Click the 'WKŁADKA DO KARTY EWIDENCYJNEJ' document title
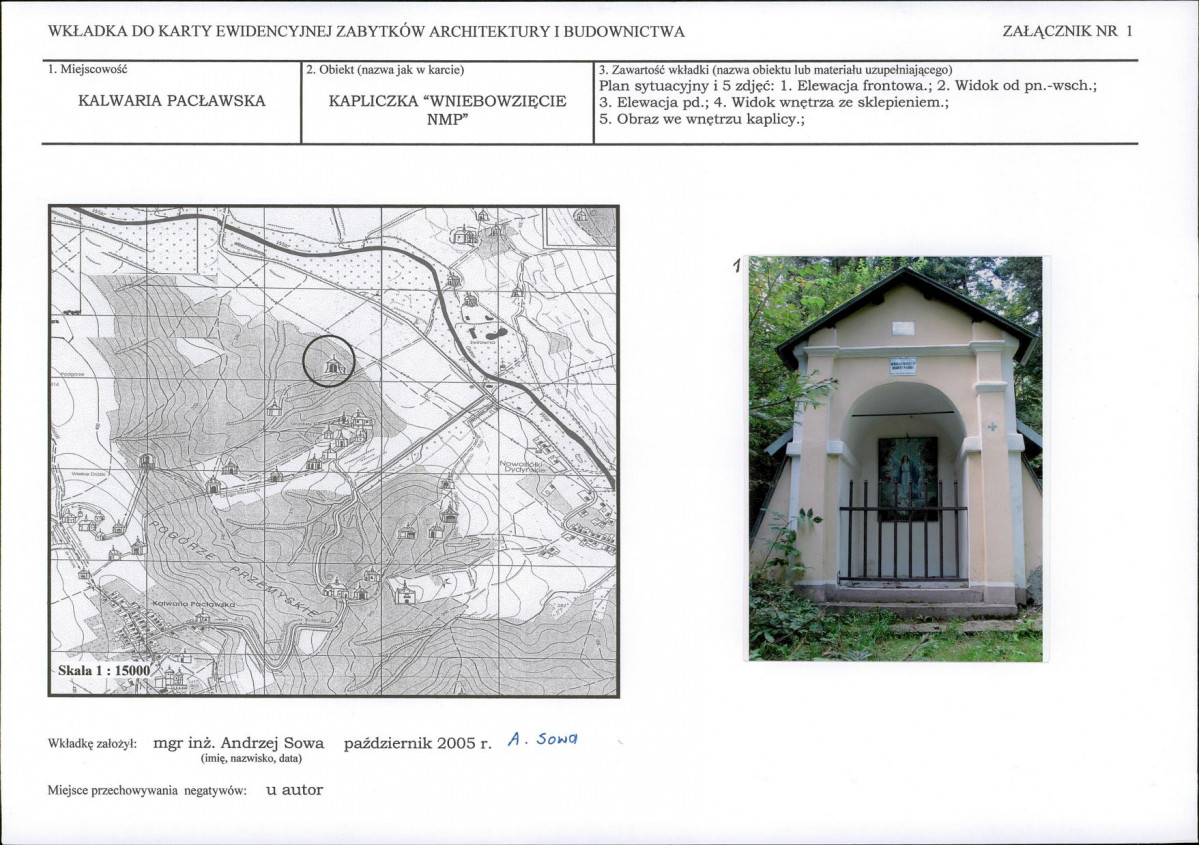 click(x=366, y=31)
